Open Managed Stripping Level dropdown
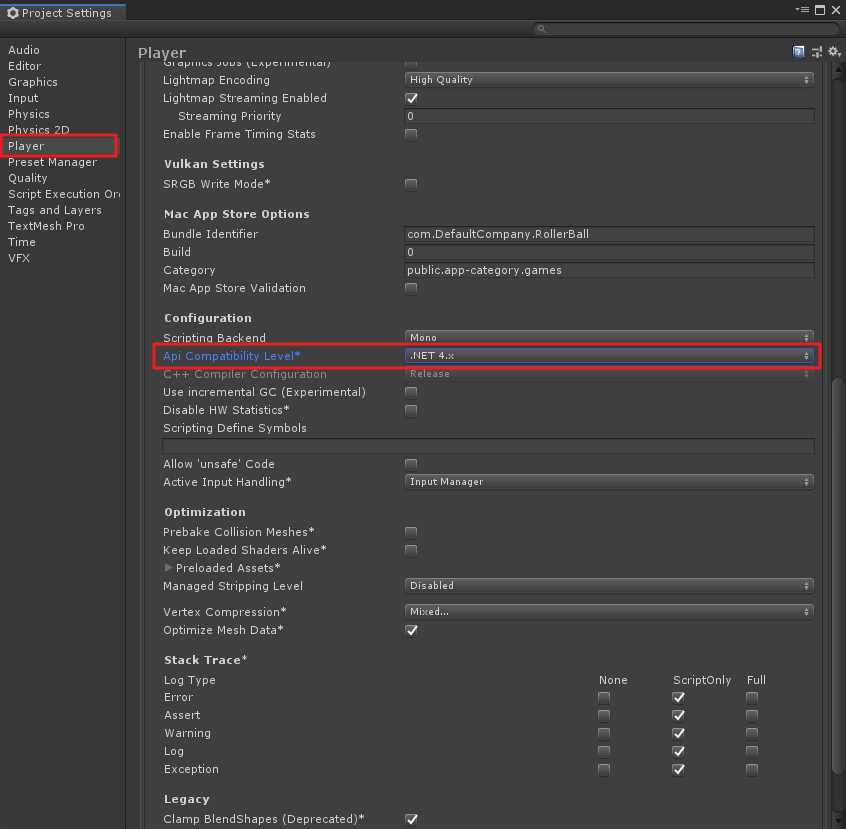 [x=609, y=586]
